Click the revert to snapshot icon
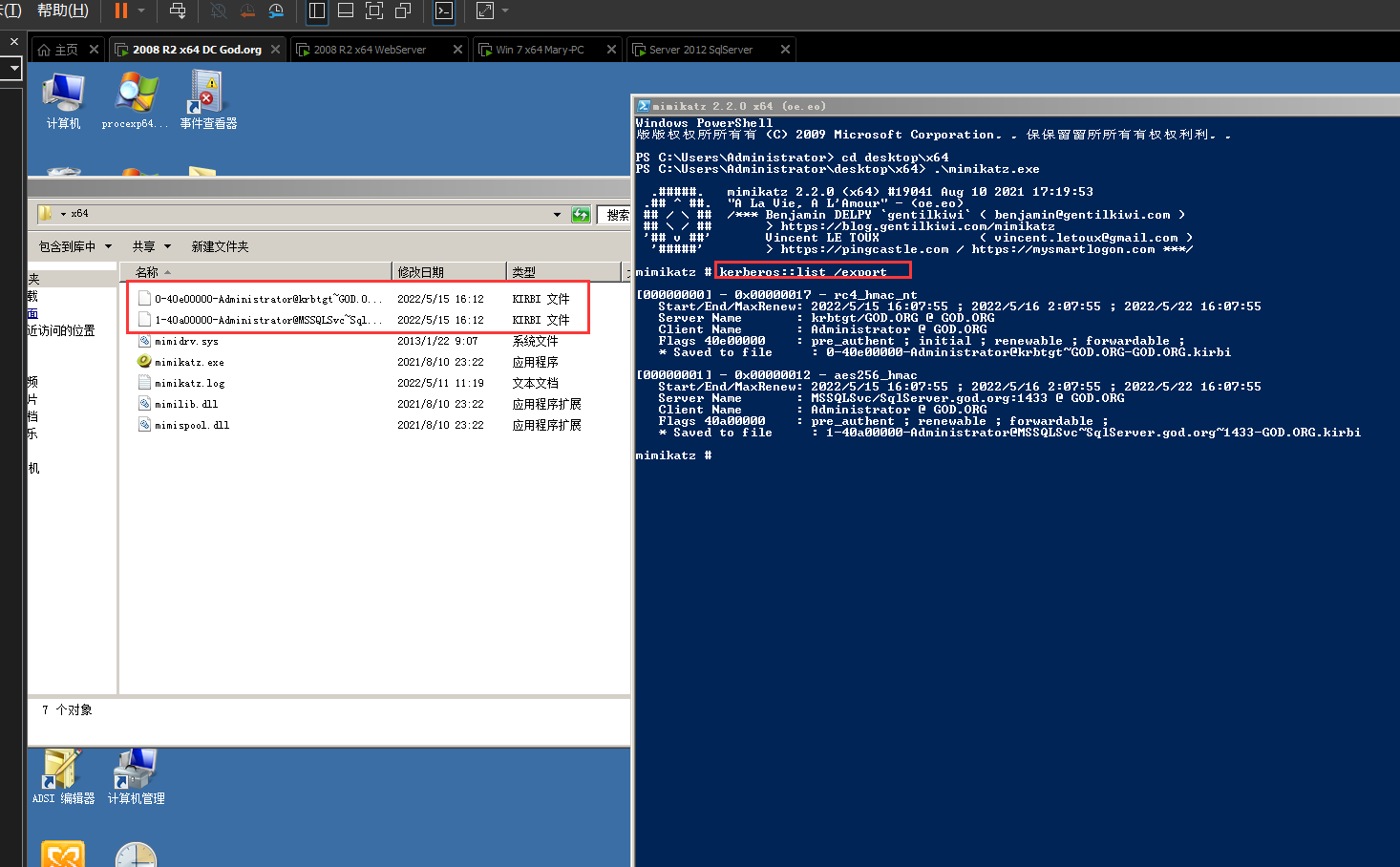 click(247, 11)
